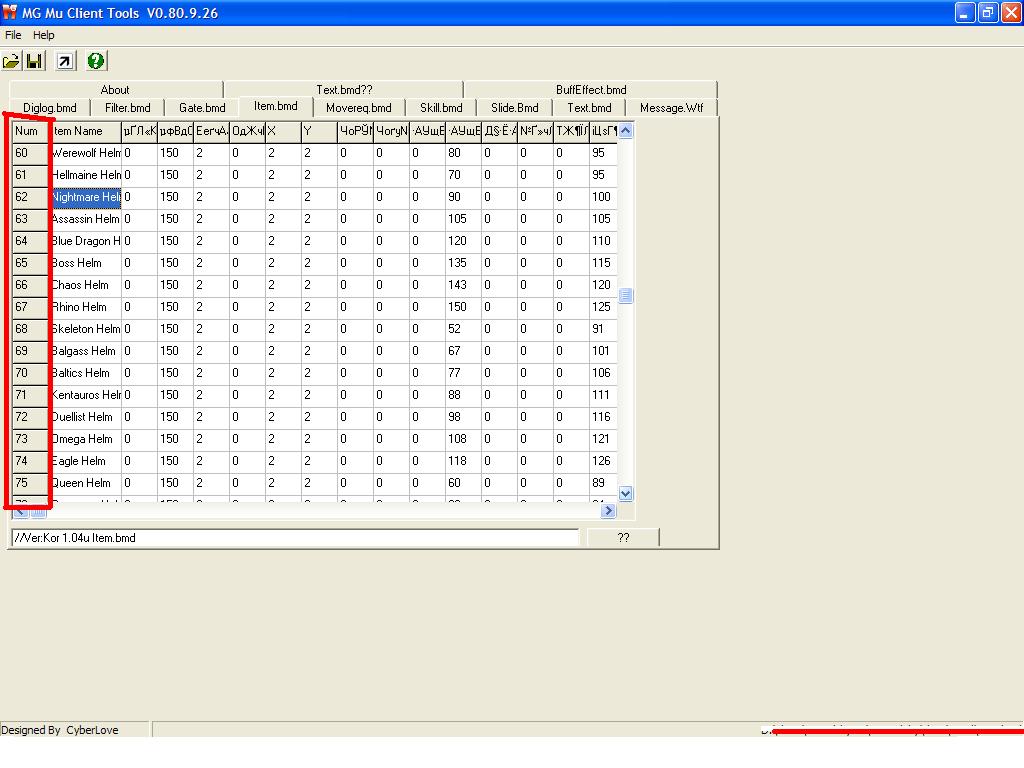Viewport: 1024px width, 768px height.
Task: Click the MG Mu app title icon
Action: click(9, 12)
